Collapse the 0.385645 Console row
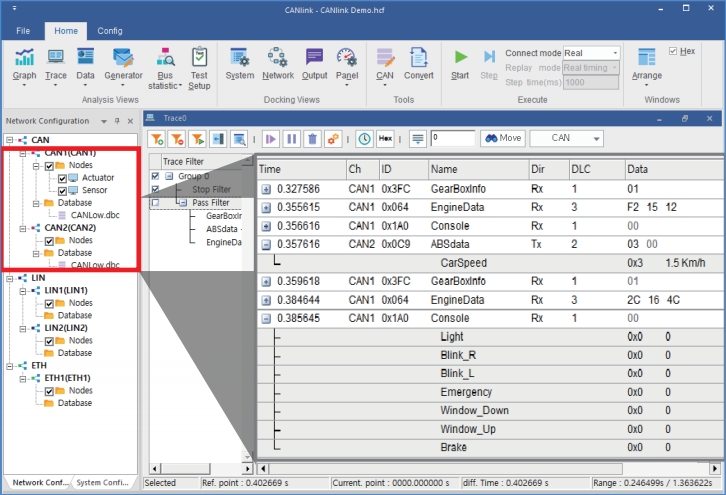 (x=266, y=319)
